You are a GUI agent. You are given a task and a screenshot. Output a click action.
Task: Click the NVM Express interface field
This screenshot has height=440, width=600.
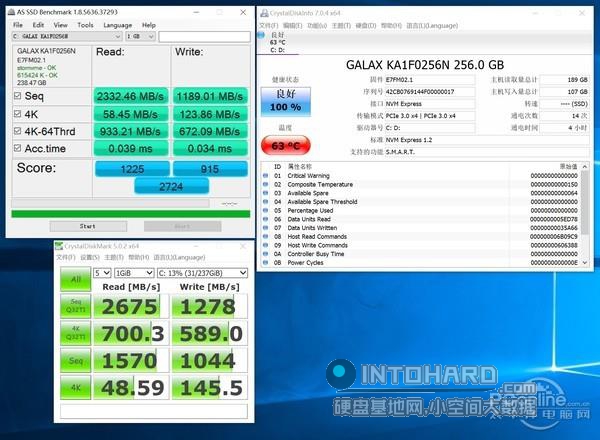(x=430, y=104)
